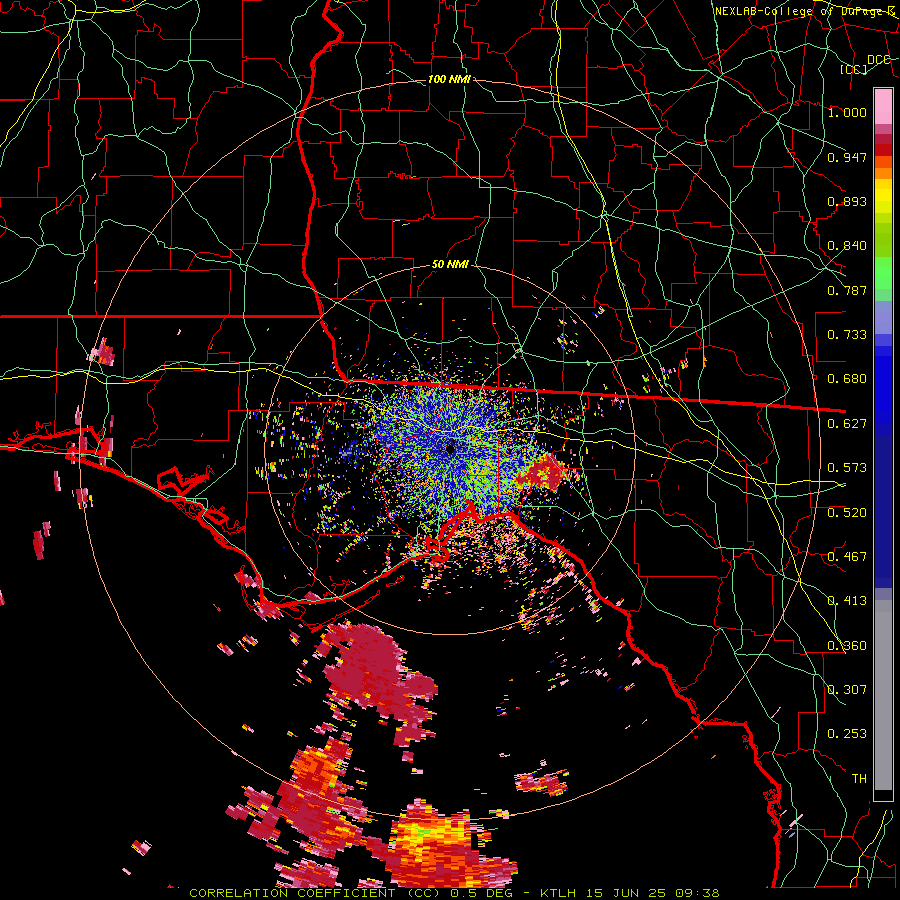Click the 0.467 scale value
This screenshot has height=900, width=900.
coord(847,557)
